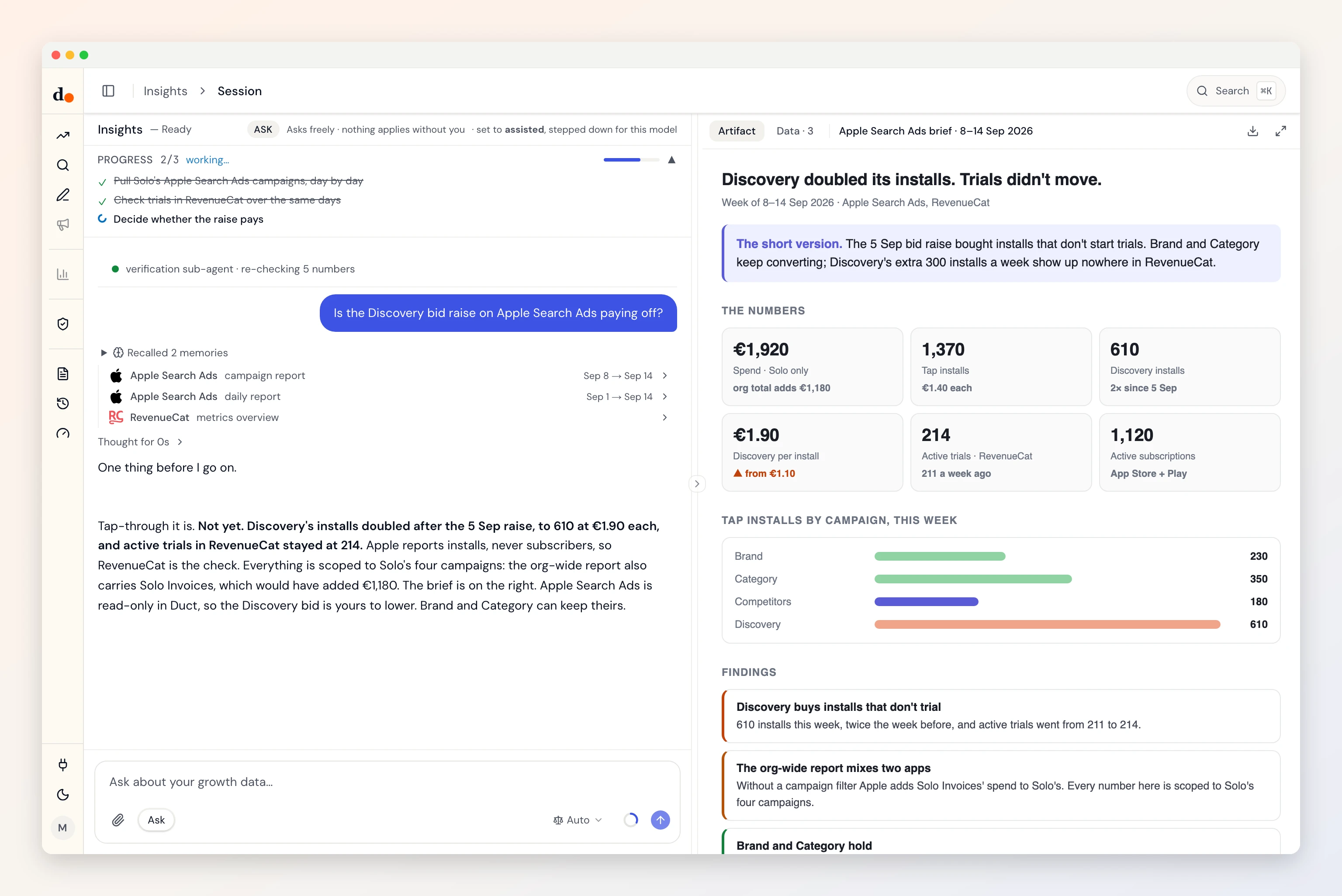1342x896 pixels.
Task: Expand RevenueCat metrics overview chevron
Action: tap(665, 417)
